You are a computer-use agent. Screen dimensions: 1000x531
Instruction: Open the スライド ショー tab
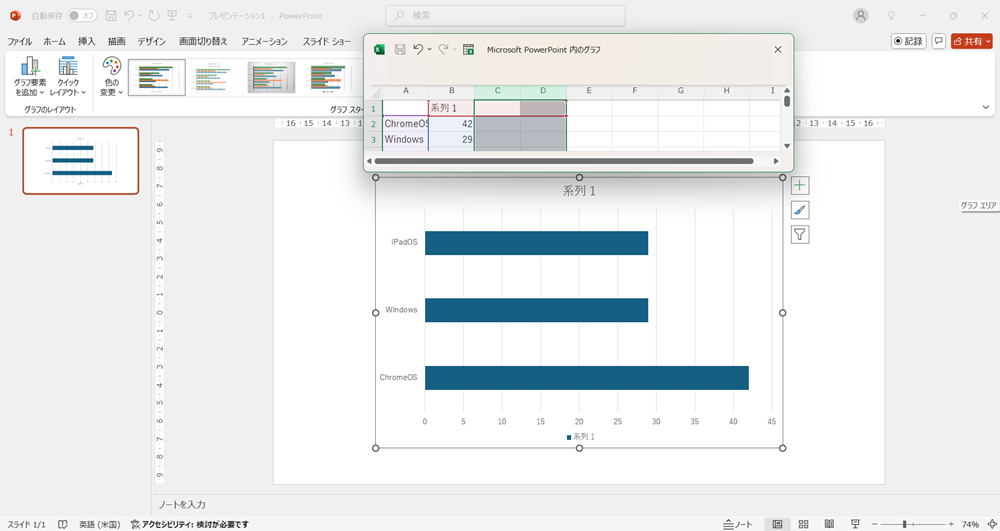coord(327,41)
